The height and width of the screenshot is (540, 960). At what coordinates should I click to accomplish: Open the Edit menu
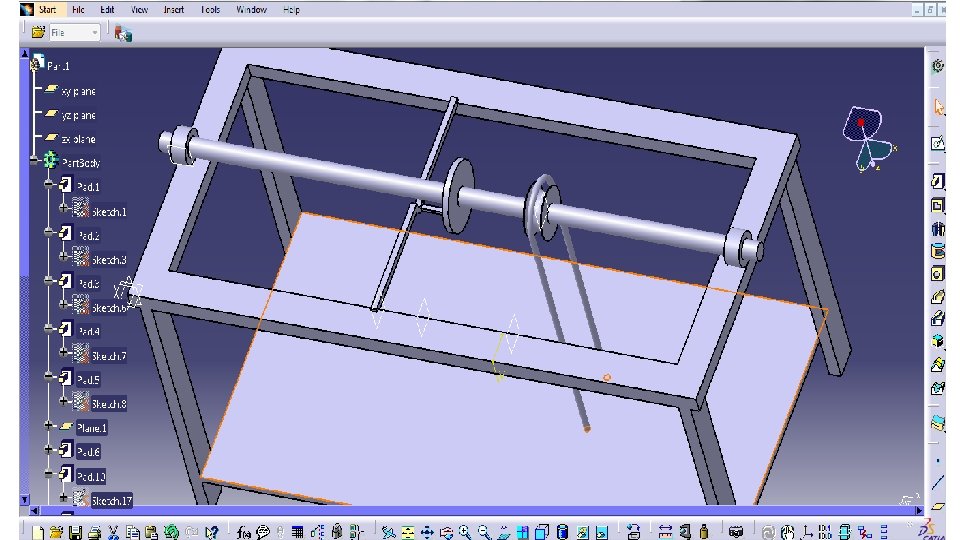point(107,10)
